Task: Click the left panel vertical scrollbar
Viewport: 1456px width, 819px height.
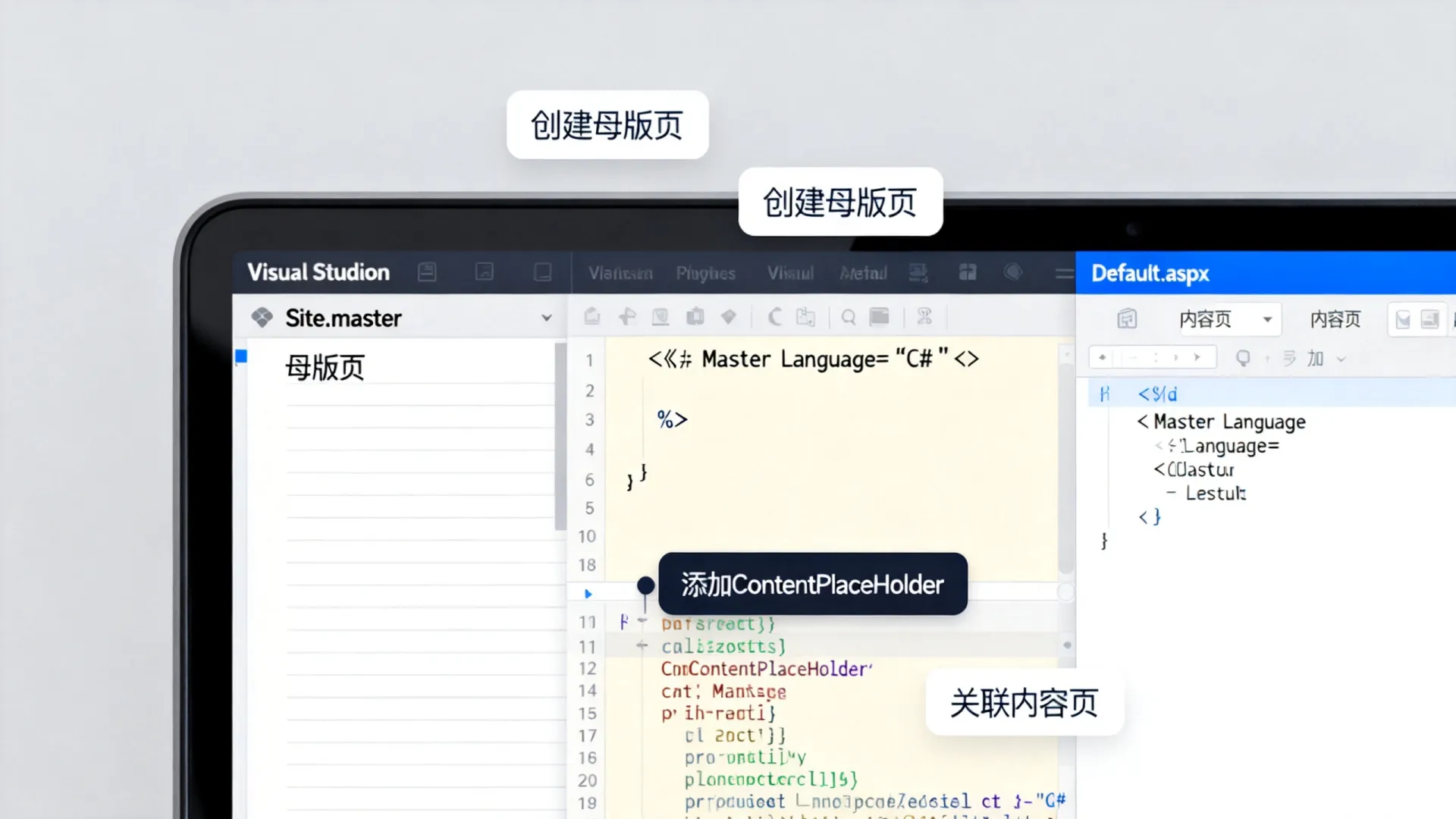Action: (560, 437)
